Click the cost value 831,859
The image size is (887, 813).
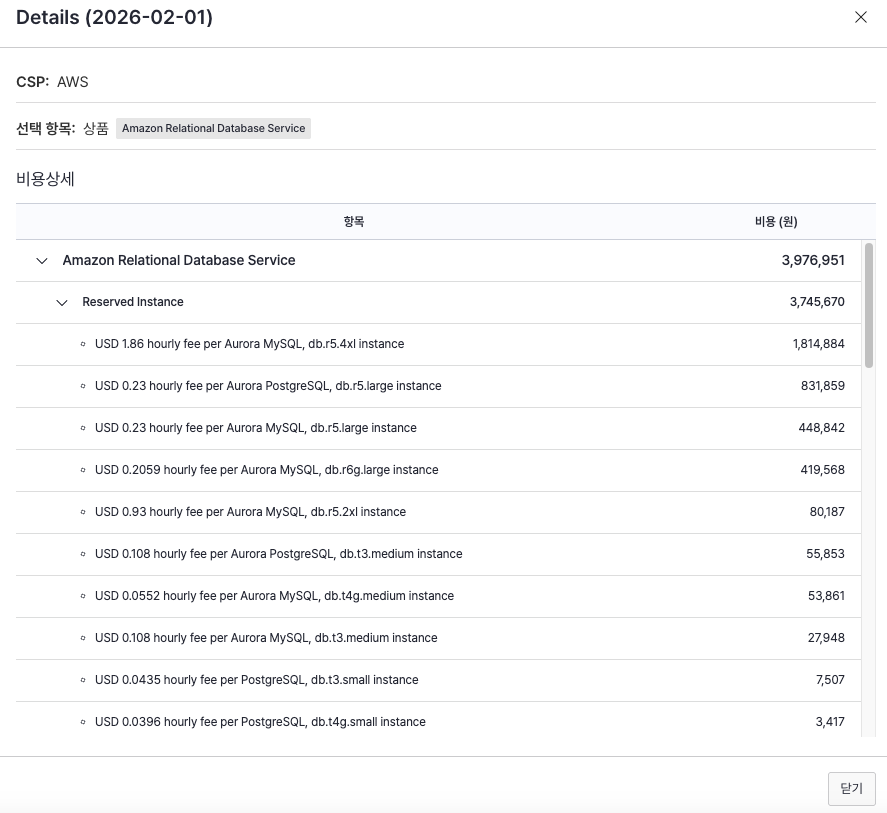tap(823, 386)
